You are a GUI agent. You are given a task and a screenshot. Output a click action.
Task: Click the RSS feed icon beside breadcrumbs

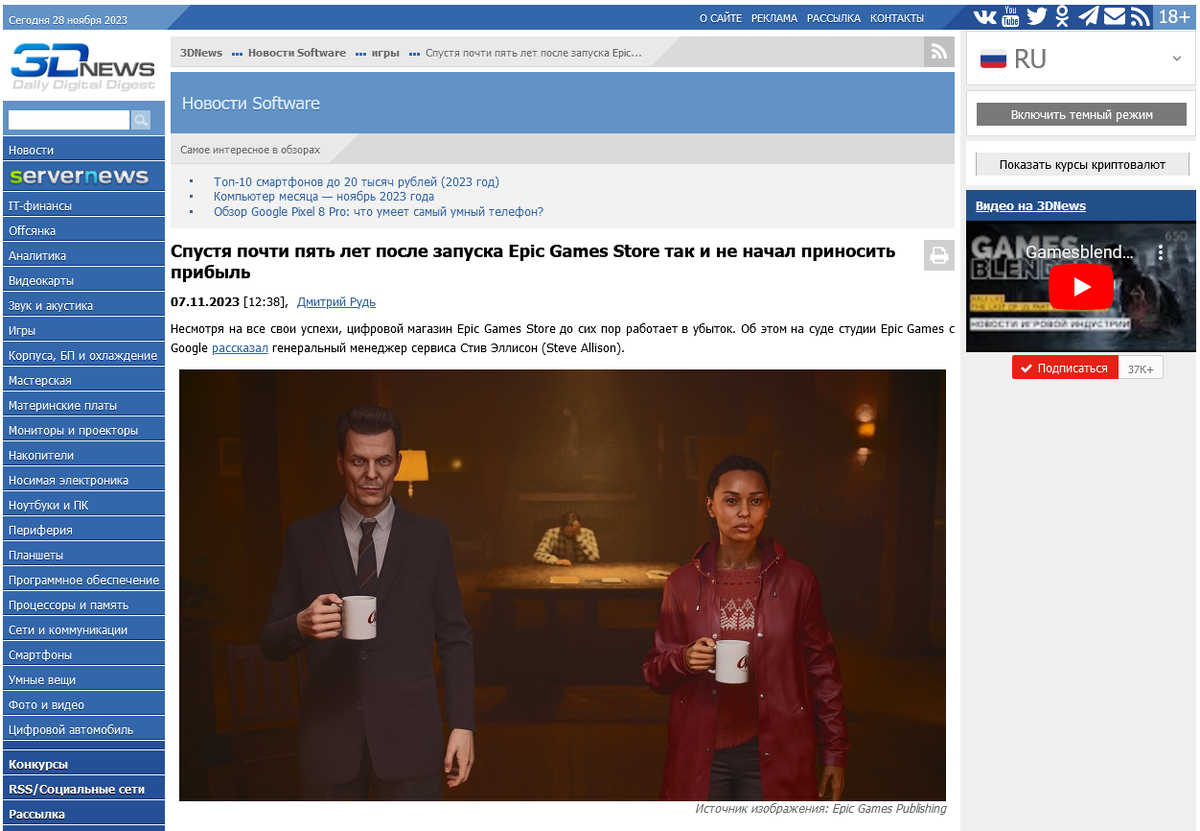coord(939,53)
